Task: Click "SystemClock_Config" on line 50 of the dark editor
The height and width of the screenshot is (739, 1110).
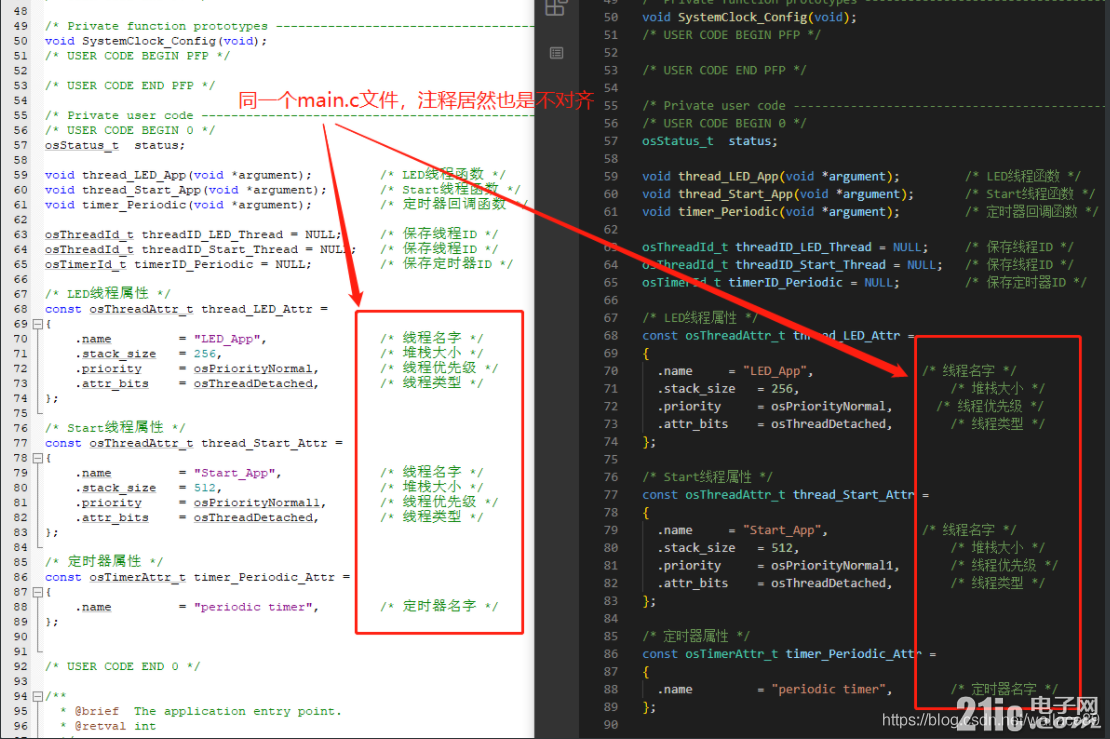Action: coord(743,17)
